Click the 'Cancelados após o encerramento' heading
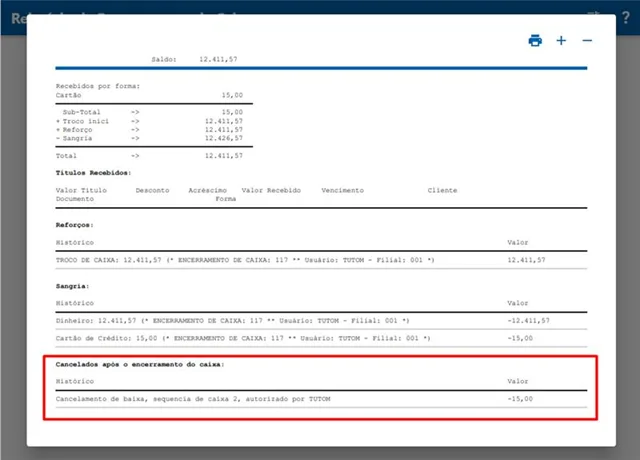 pos(140,364)
